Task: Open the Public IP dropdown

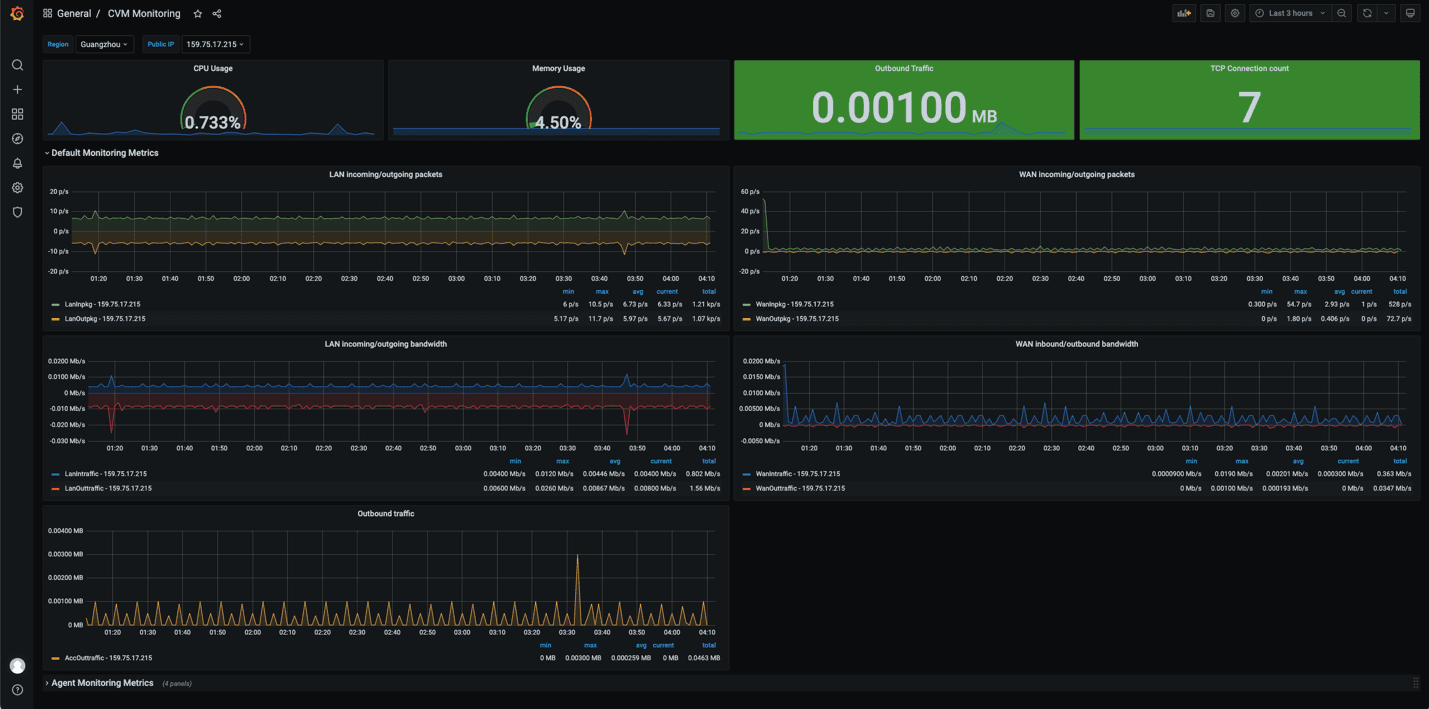Action: tap(215, 44)
